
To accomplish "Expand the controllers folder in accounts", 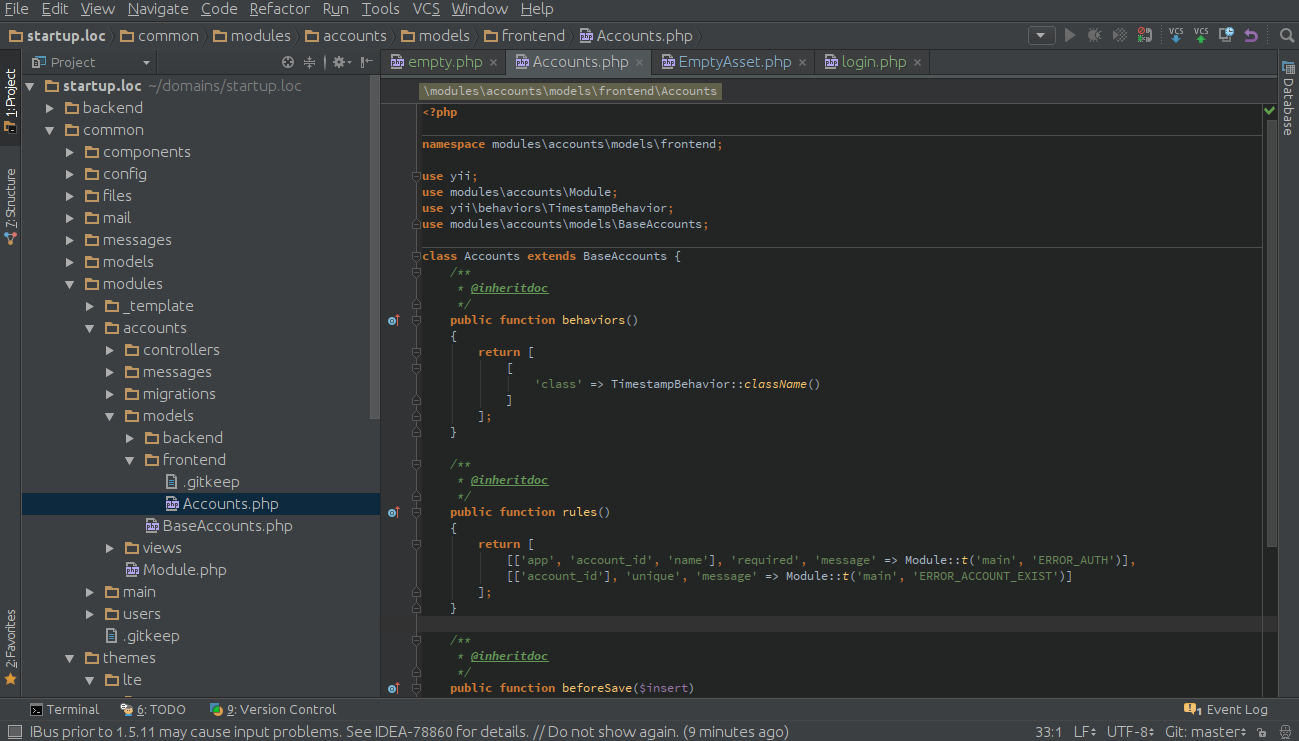I will [111, 350].
